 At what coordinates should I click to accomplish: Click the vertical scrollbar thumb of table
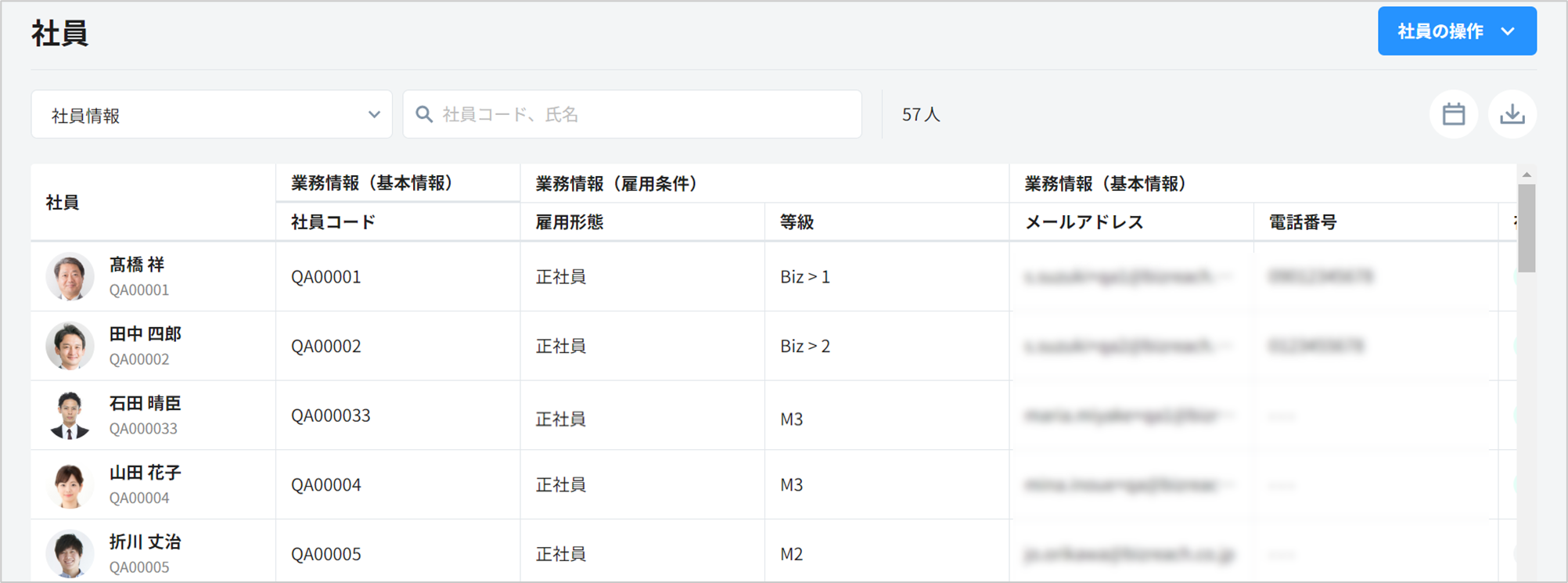[x=1526, y=228]
